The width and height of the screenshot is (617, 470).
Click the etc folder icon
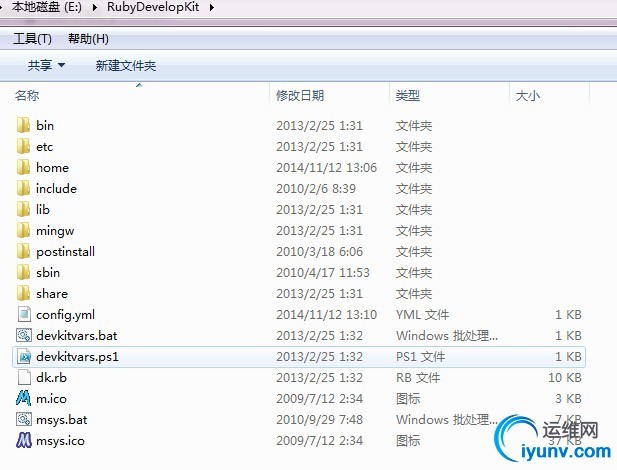[23, 146]
